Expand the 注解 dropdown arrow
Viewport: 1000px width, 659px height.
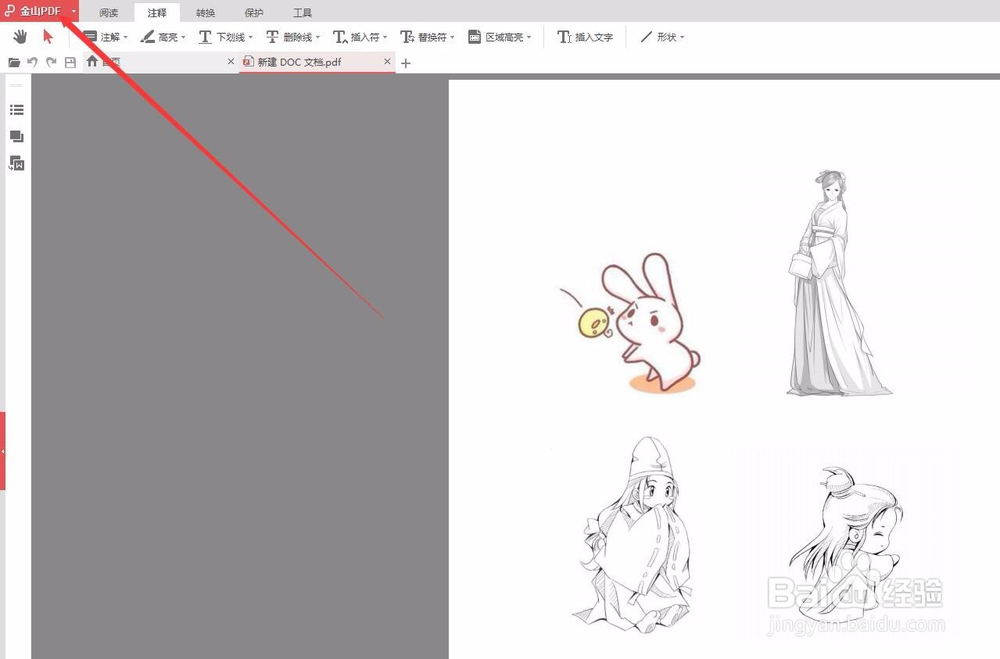pos(125,37)
